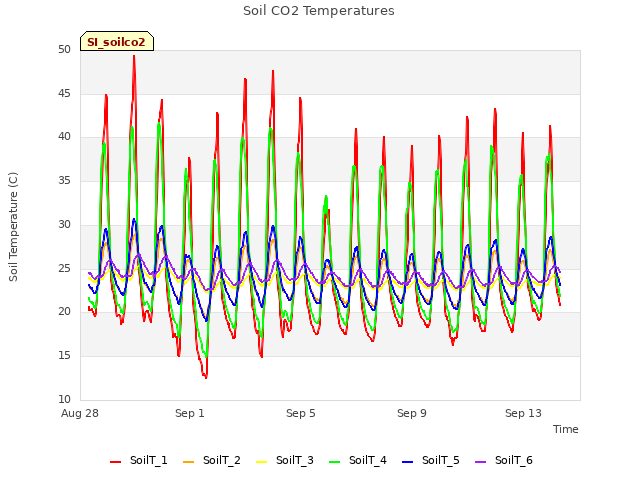
Task: Click the 25 y-axis tick label
Action: pyautogui.click(x=64, y=269)
